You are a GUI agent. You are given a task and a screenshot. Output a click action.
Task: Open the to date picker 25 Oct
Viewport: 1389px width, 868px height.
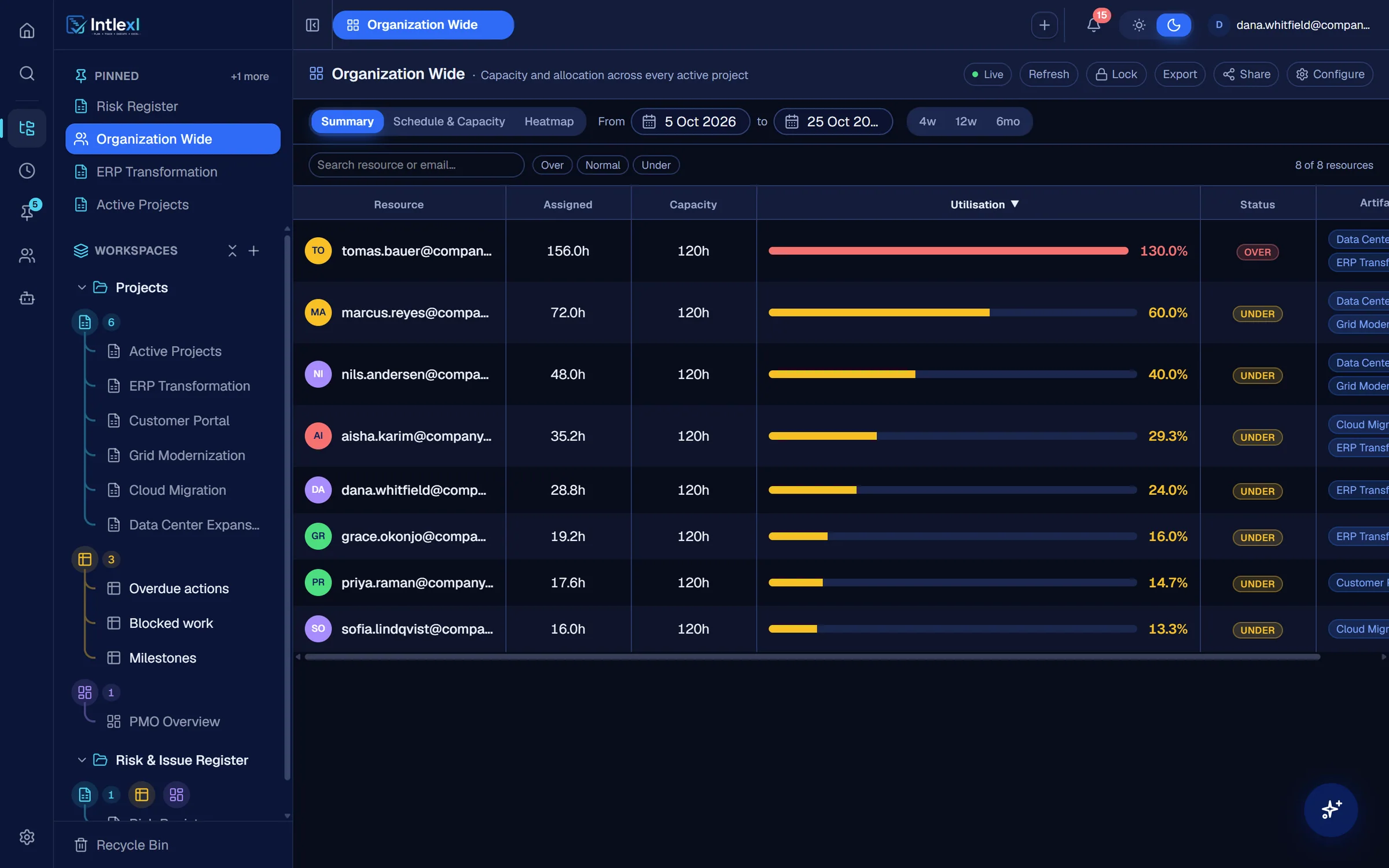point(833,122)
